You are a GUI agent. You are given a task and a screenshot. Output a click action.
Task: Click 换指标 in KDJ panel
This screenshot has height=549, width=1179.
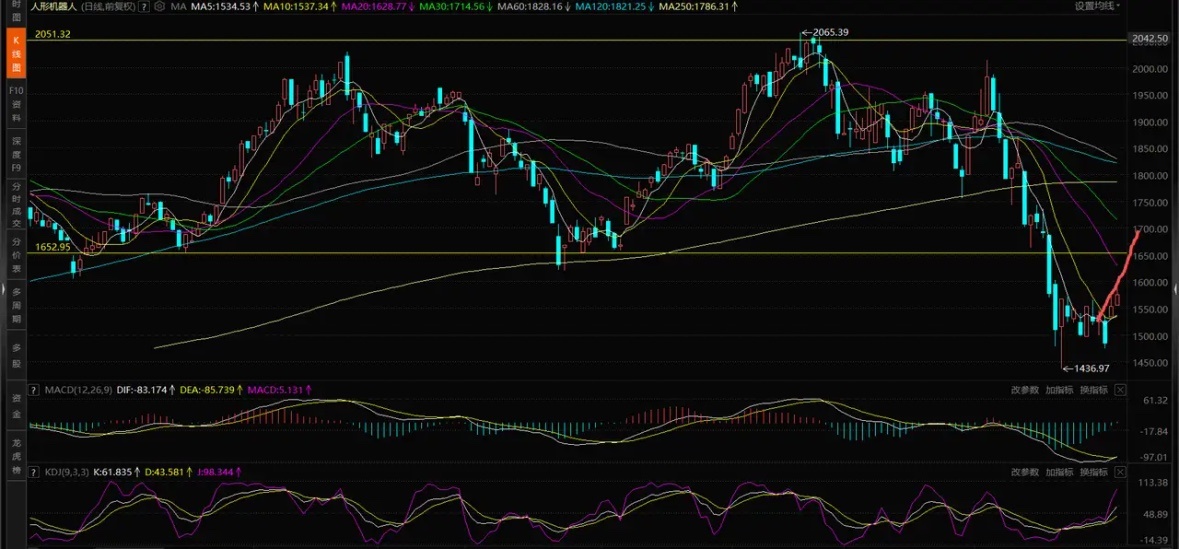1094,472
